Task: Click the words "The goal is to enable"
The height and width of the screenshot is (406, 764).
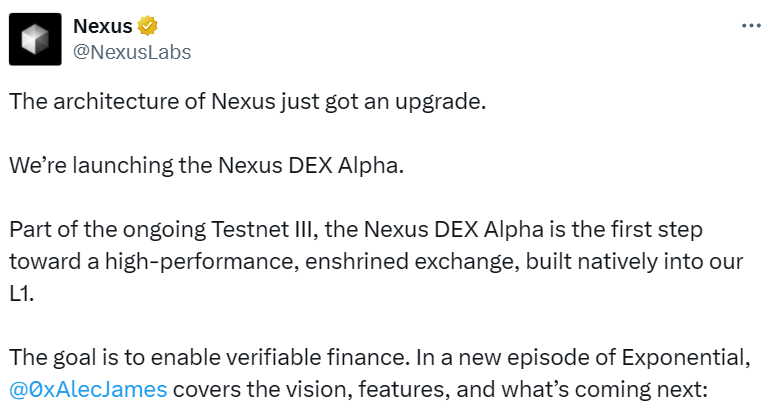Action: tap(98, 359)
